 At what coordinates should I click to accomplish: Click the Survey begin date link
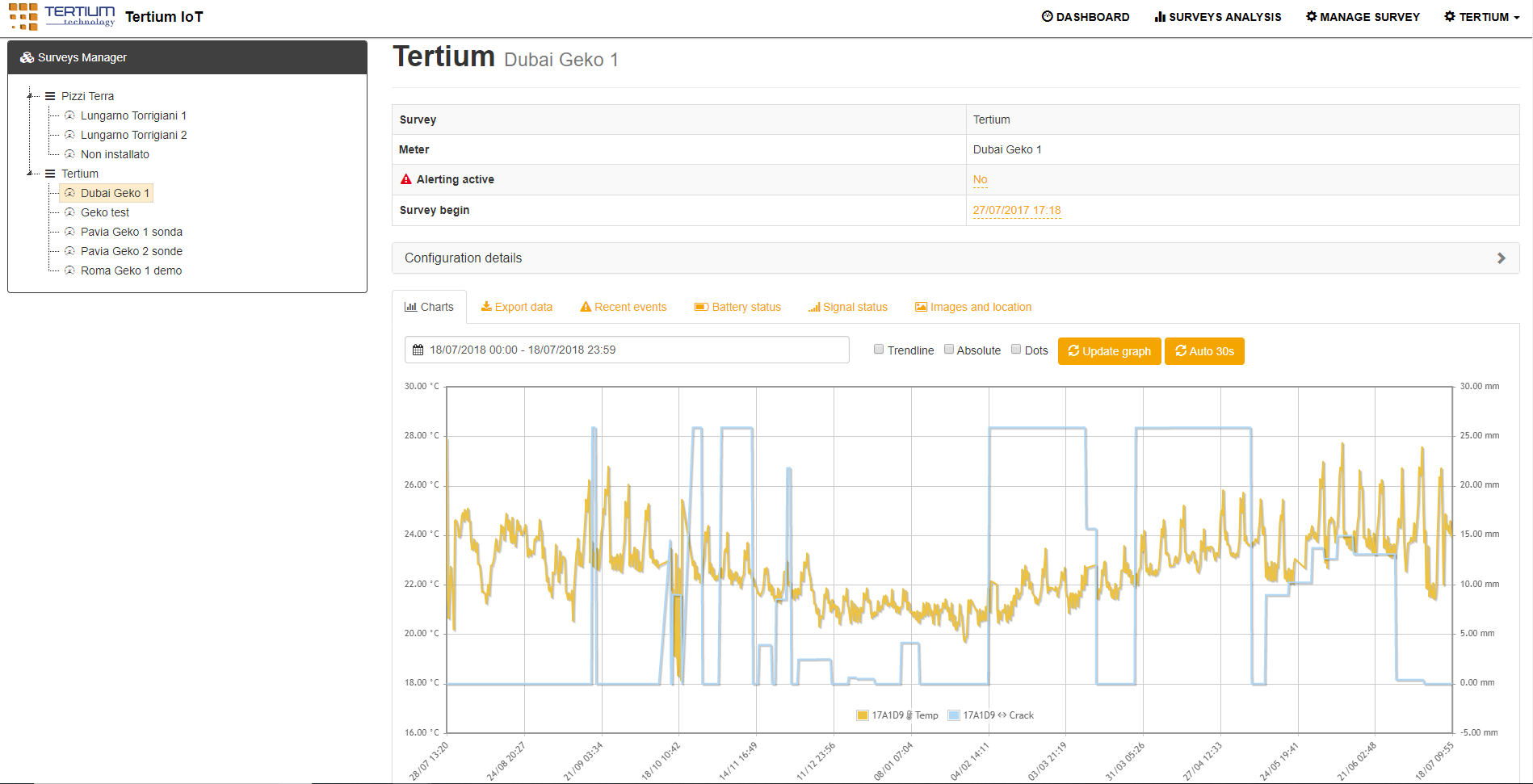coord(1016,210)
